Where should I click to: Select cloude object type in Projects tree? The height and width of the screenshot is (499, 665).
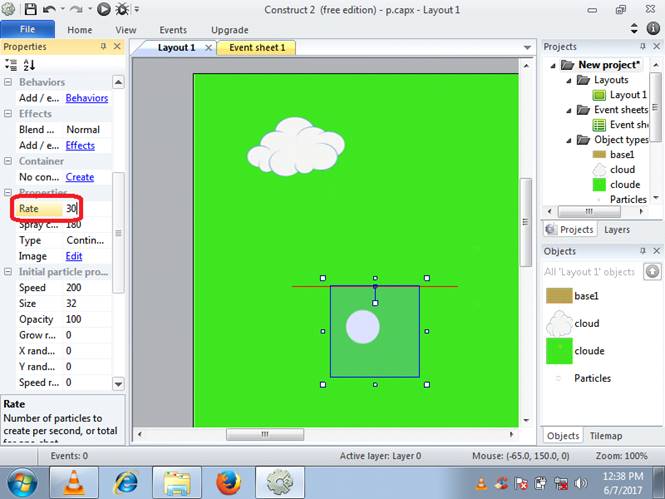point(616,184)
